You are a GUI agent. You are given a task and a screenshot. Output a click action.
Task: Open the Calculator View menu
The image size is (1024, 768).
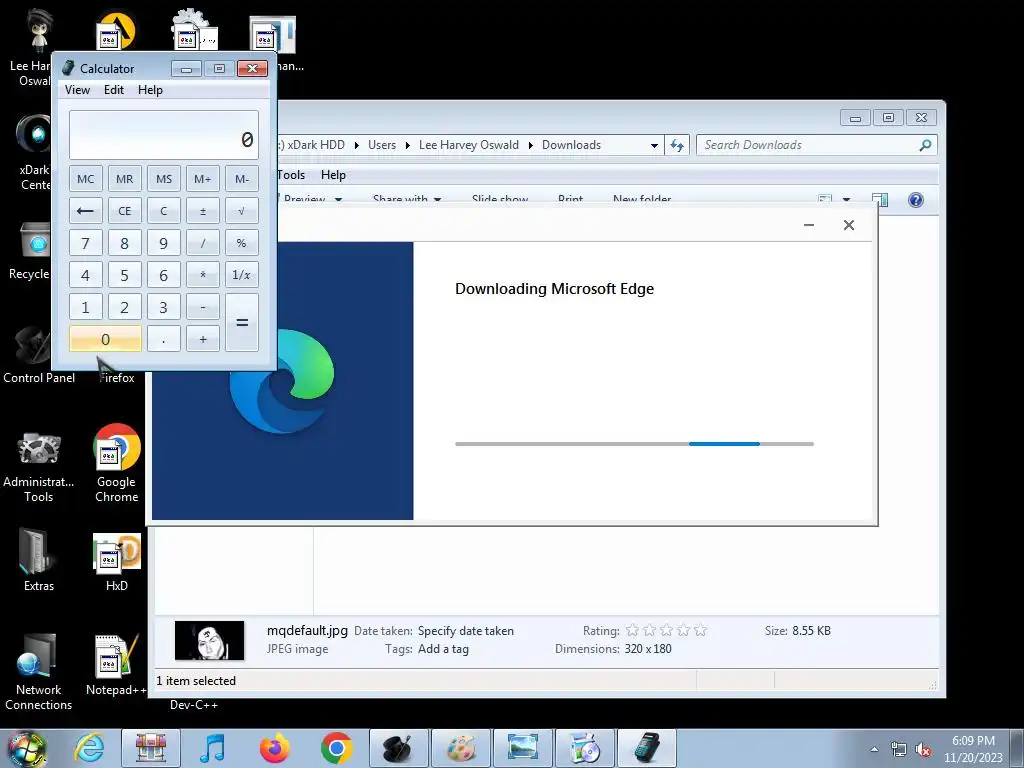tap(77, 90)
